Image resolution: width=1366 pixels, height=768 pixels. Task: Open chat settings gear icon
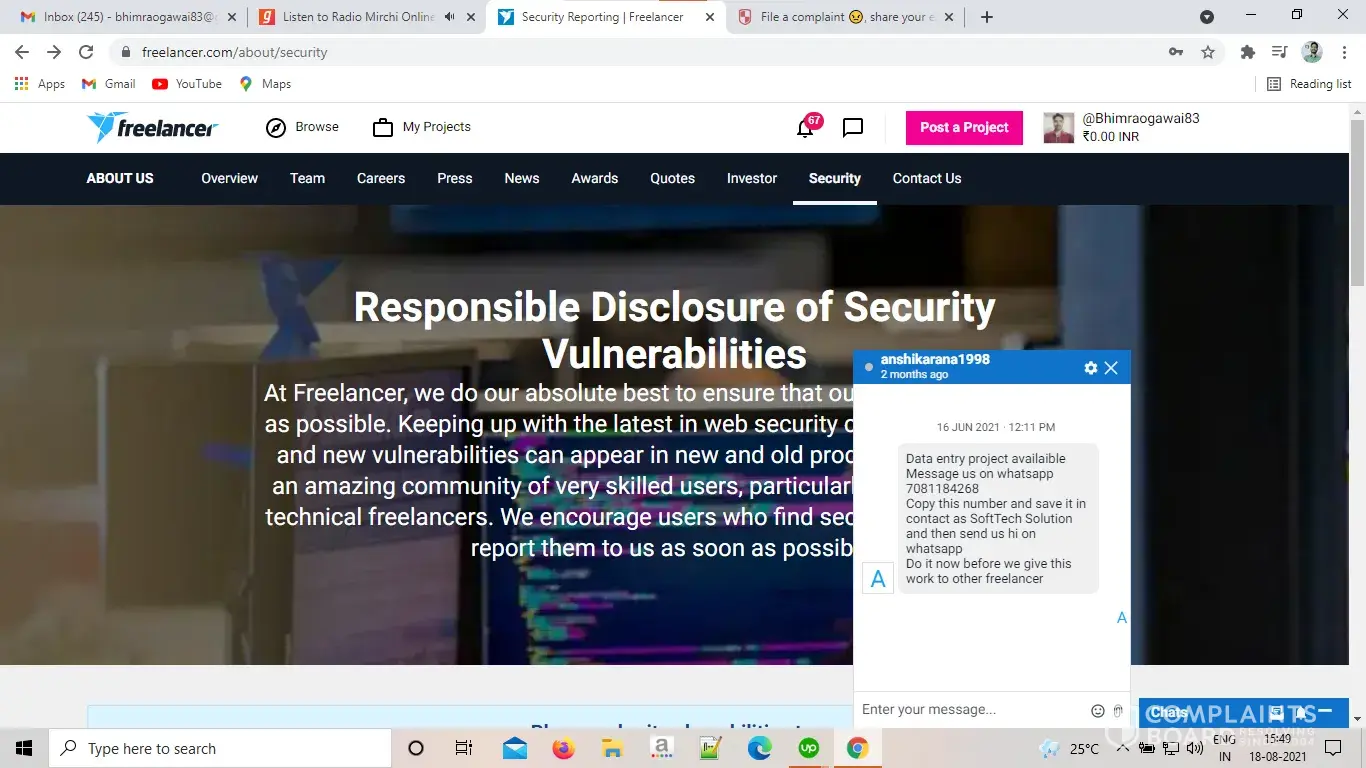1091,368
